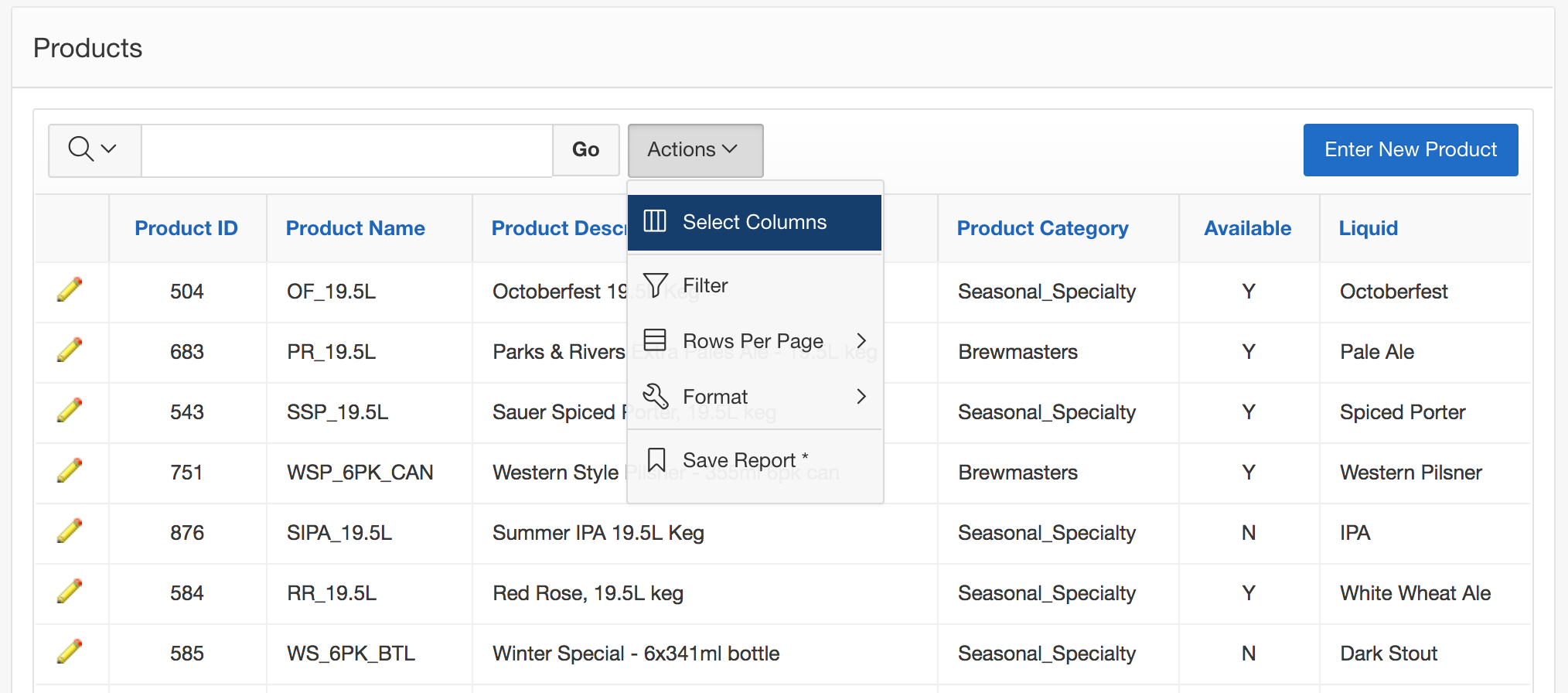Click the Product Category column header
Screen dimensions: 1568x693
1042,228
